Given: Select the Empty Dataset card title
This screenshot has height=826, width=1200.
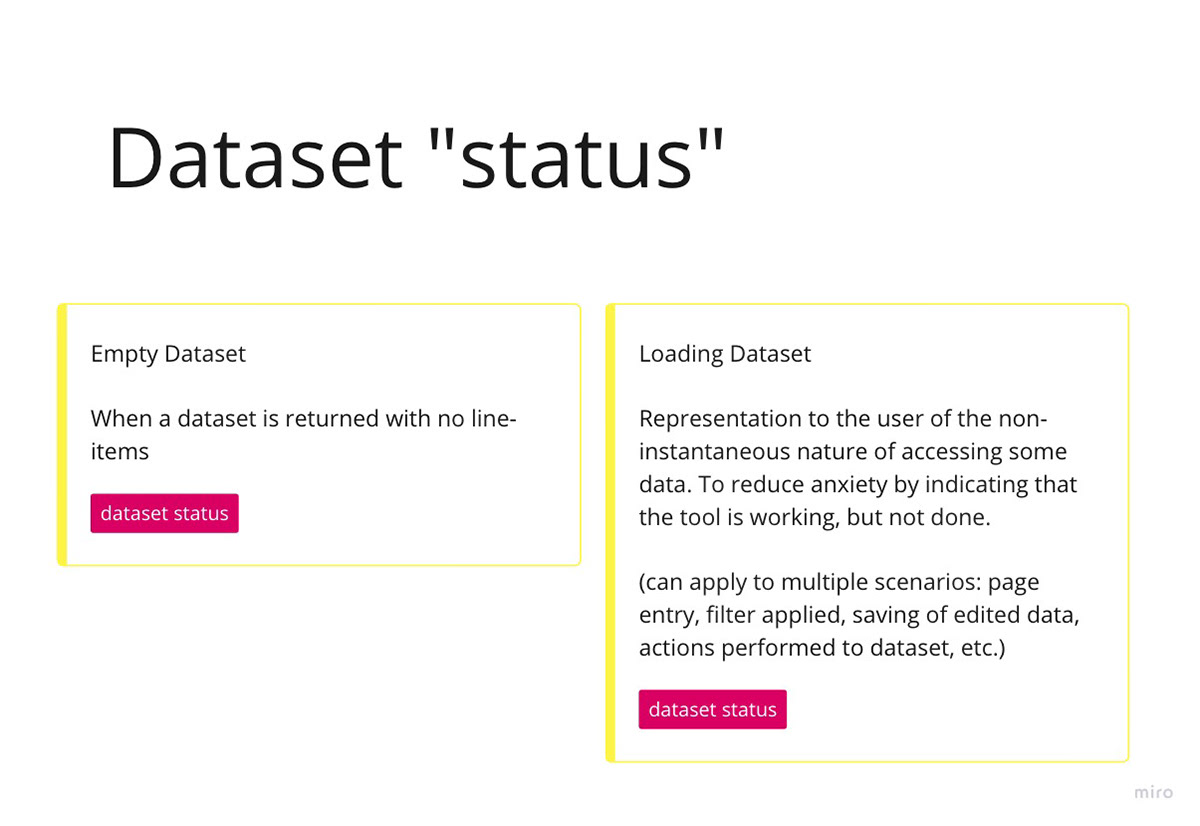Looking at the screenshot, I should [x=168, y=354].
